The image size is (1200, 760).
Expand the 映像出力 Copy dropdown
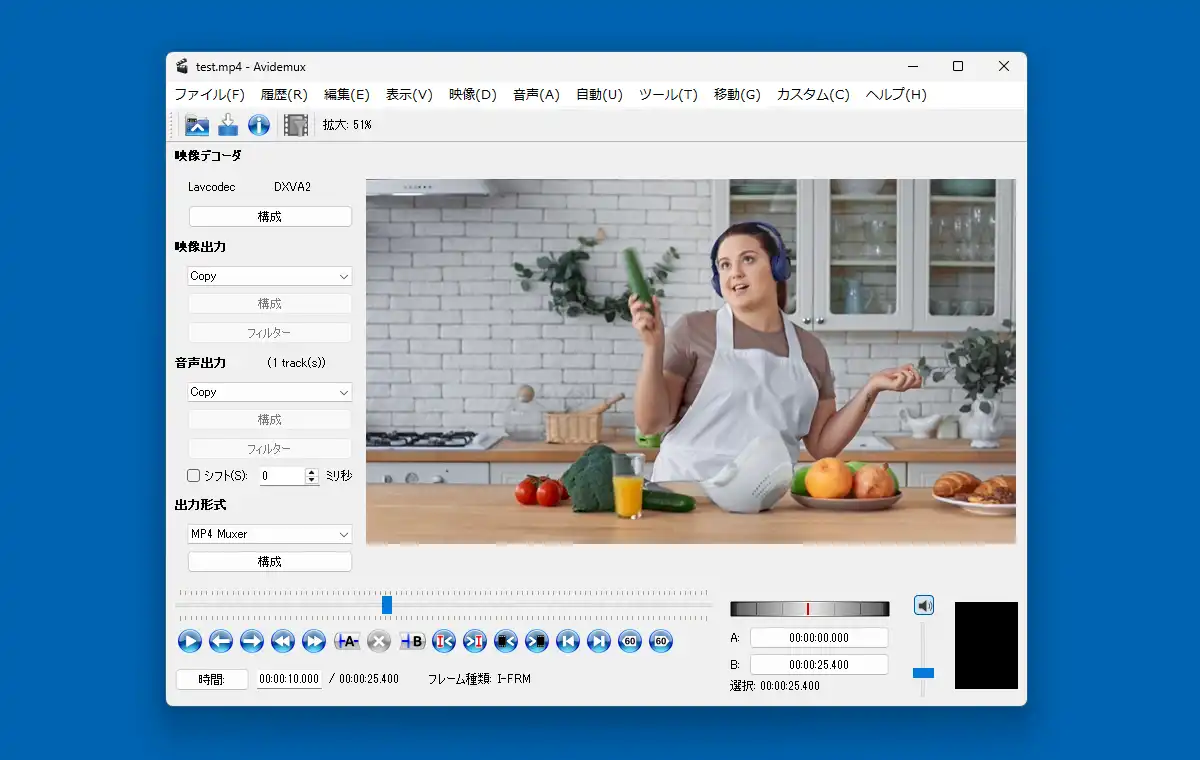tap(270, 276)
